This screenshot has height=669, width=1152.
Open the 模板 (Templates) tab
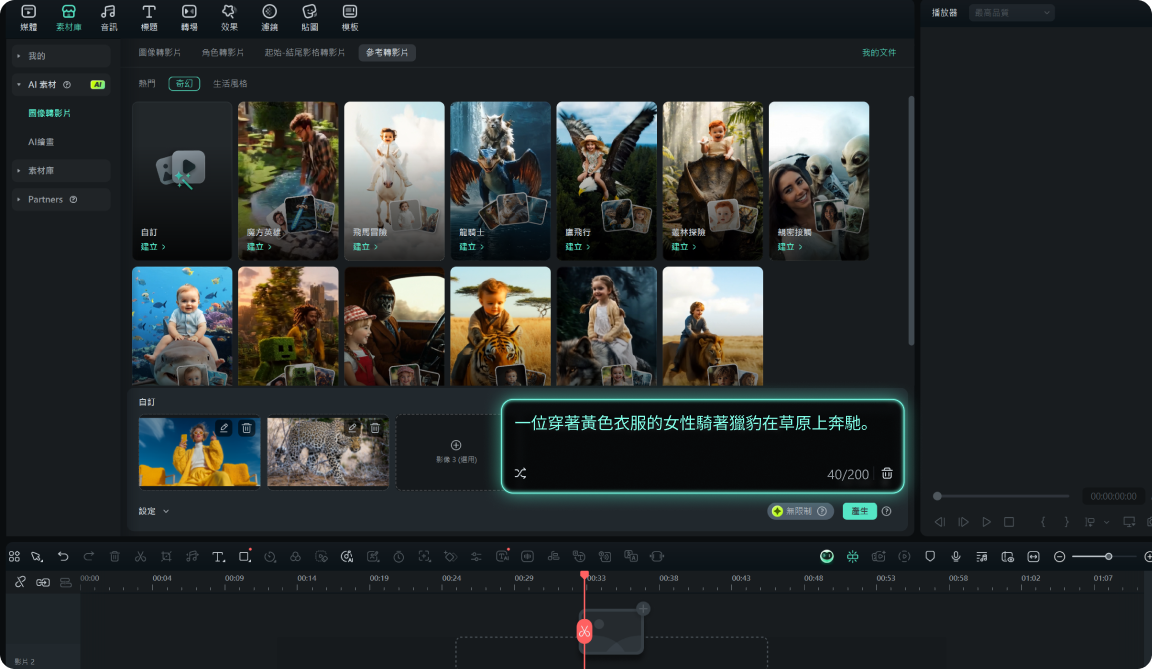click(x=350, y=18)
